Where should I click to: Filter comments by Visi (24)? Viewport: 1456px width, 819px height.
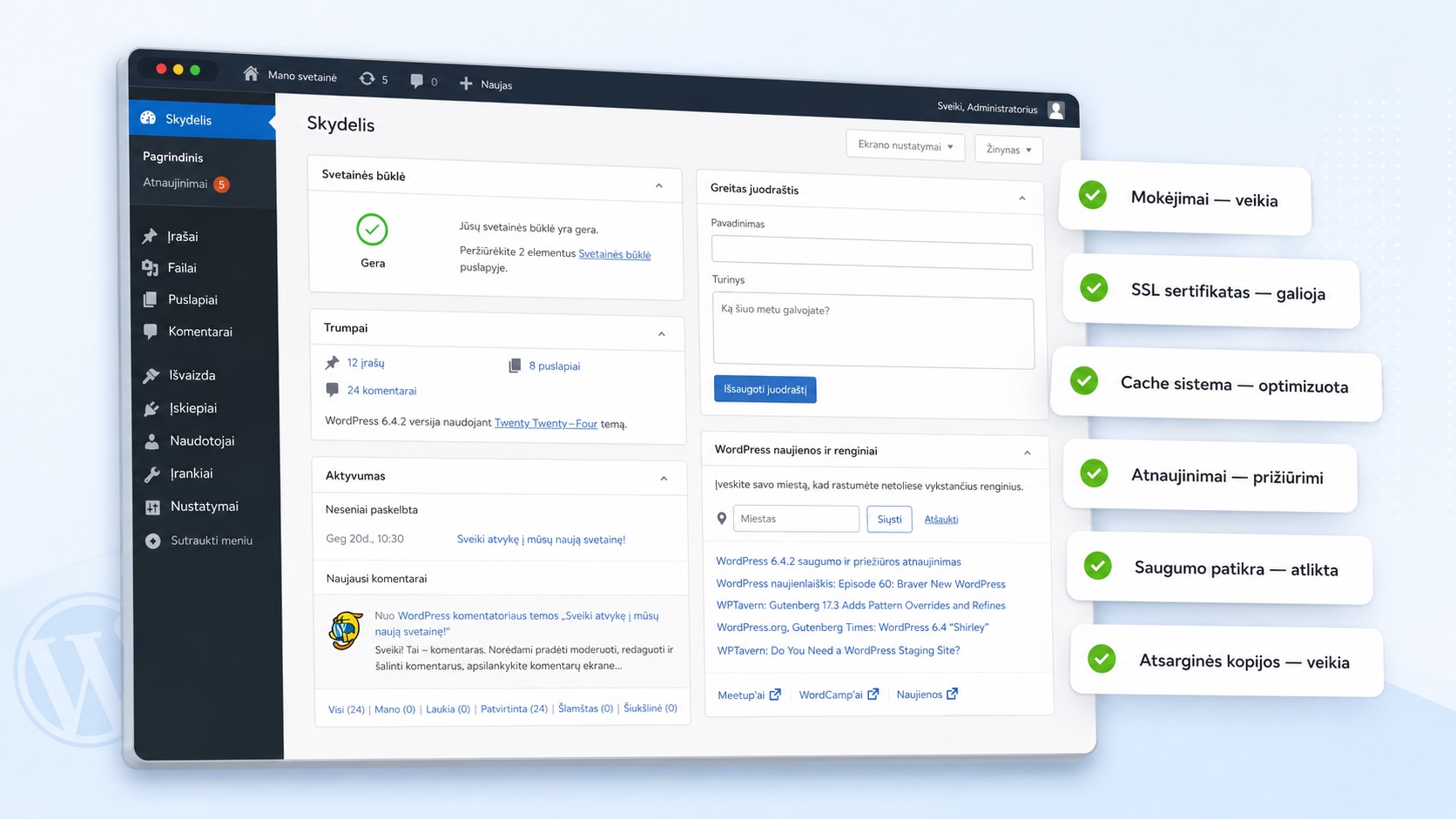coord(346,709)
